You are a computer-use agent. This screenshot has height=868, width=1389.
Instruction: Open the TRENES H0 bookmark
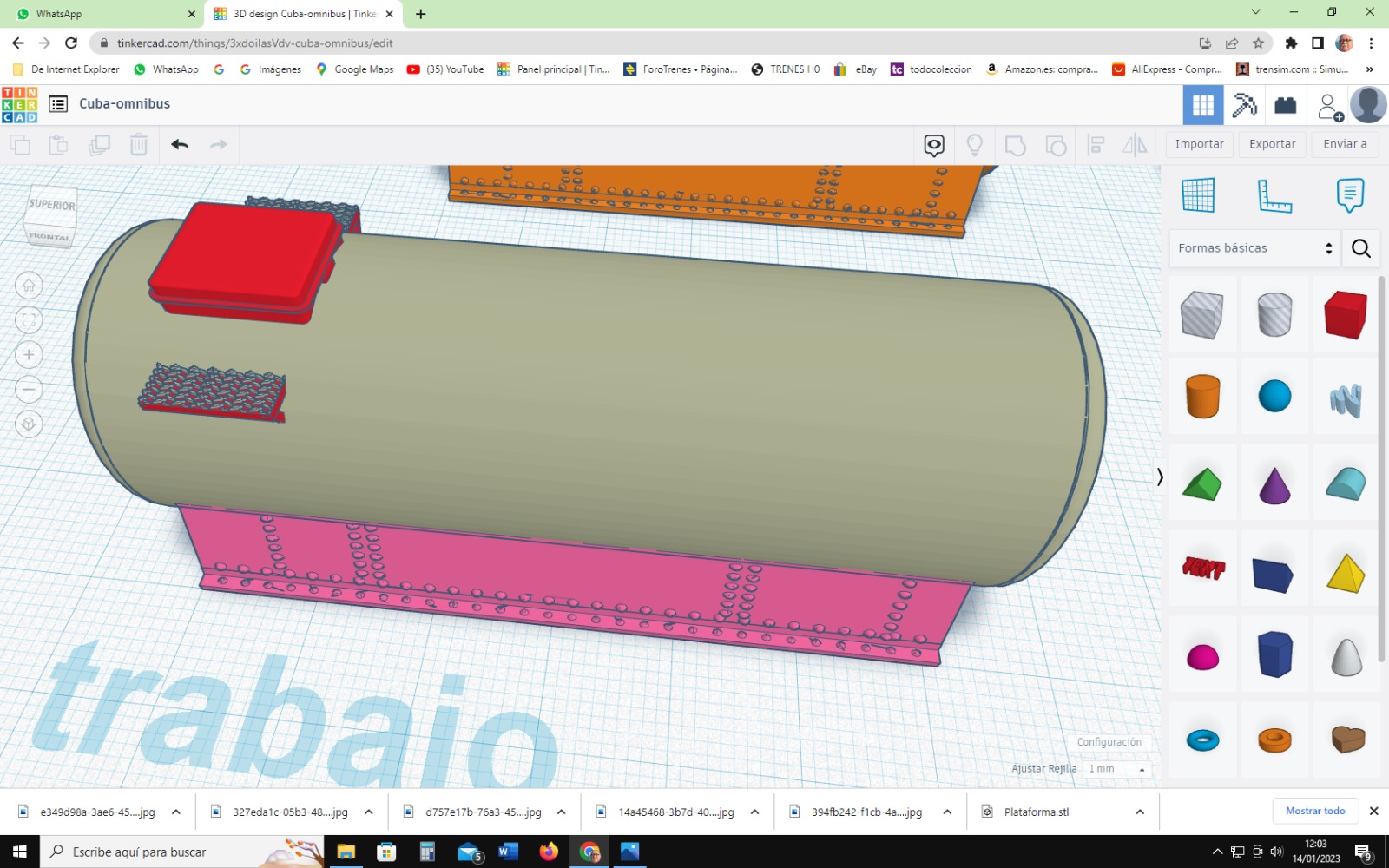(785, 69)
